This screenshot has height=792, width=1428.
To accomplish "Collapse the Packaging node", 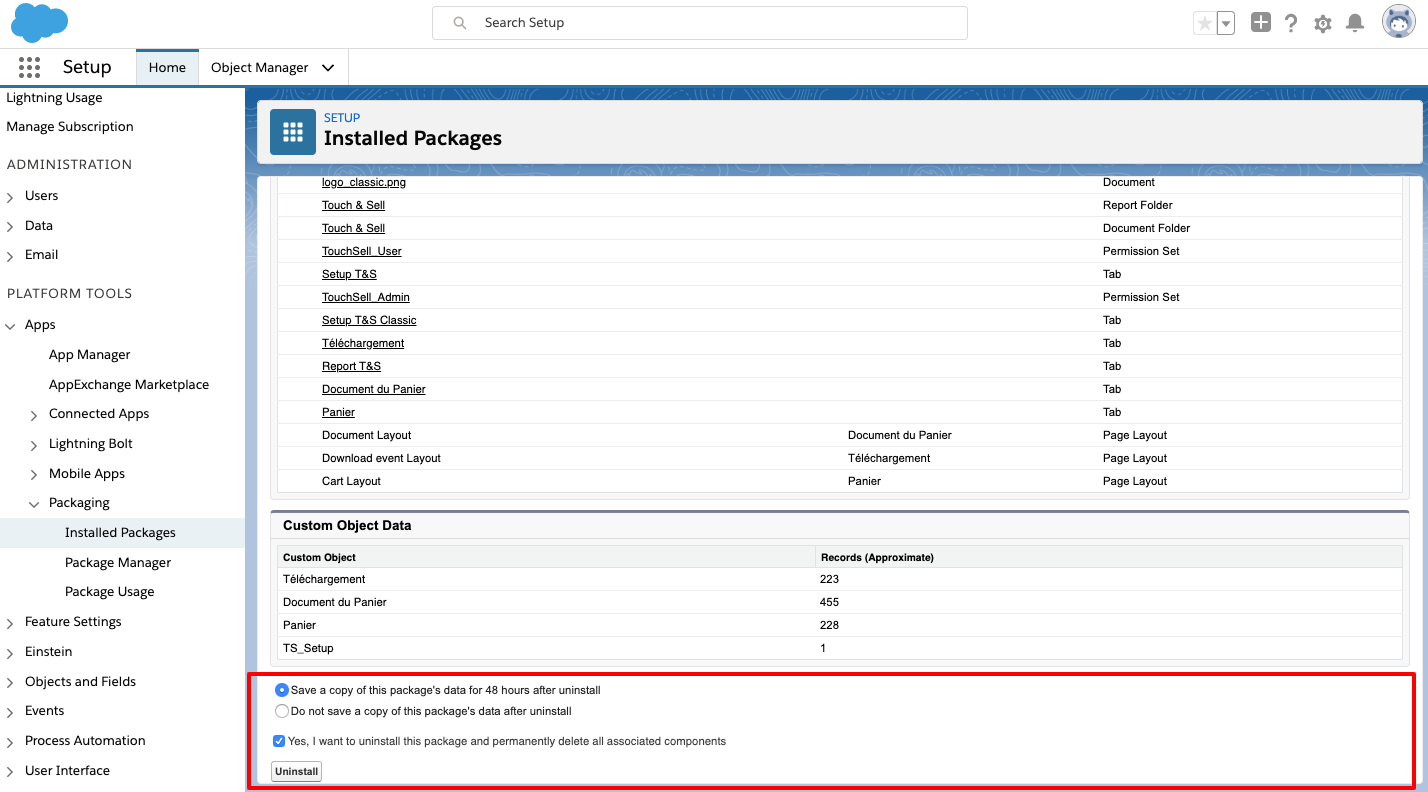I will (x=34, y=504).
